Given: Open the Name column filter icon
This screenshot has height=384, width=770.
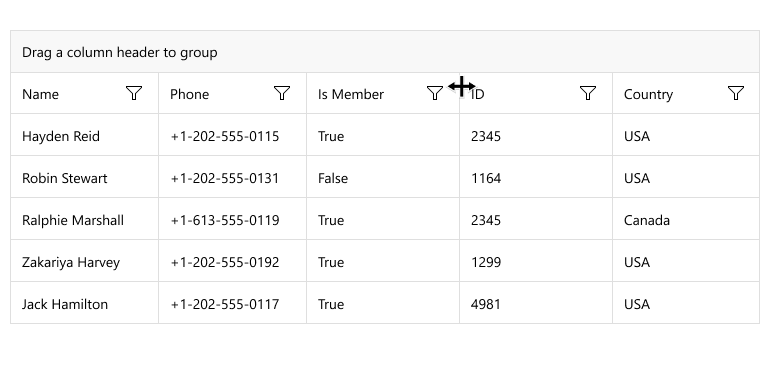Looking at the screenshot, I should coord(134,93).
